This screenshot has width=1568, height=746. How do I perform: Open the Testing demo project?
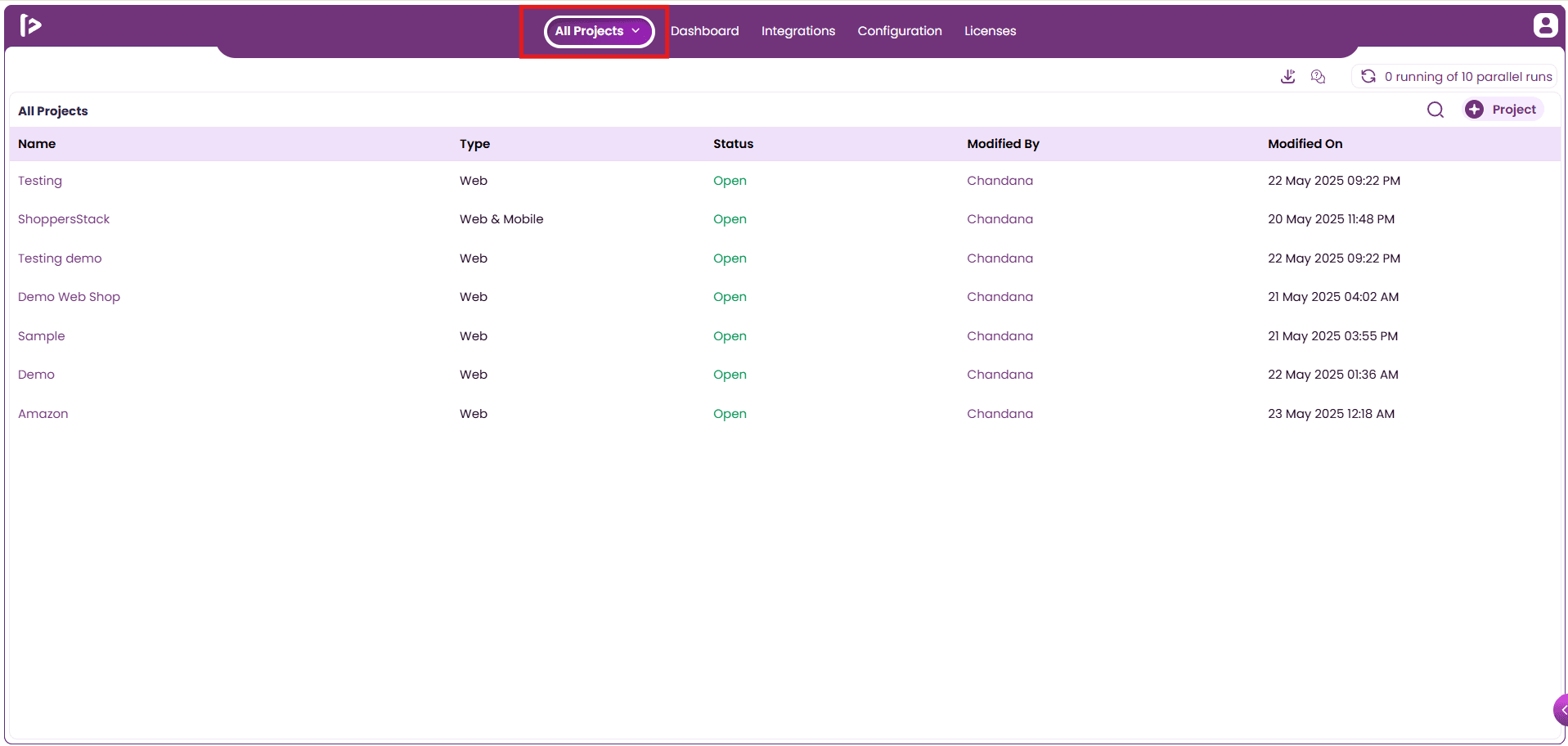point(60,258)
